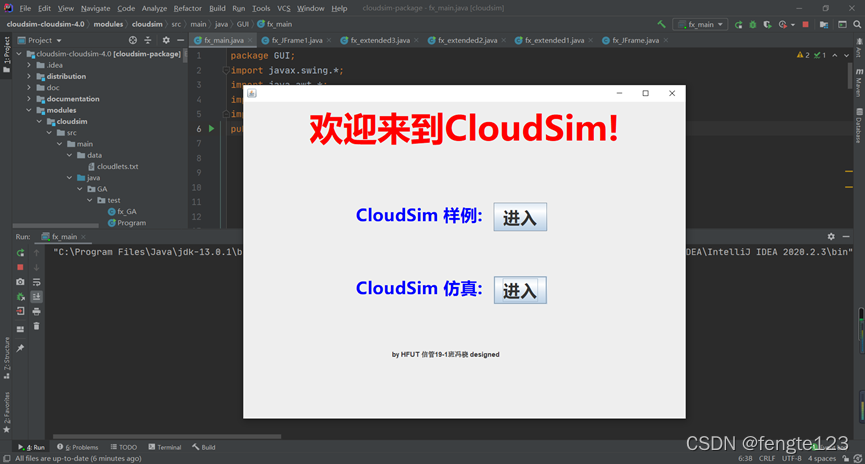Toggle the Ant tool window stripe
This screenshot has width=865, height=464.
[x=859, y=48]
